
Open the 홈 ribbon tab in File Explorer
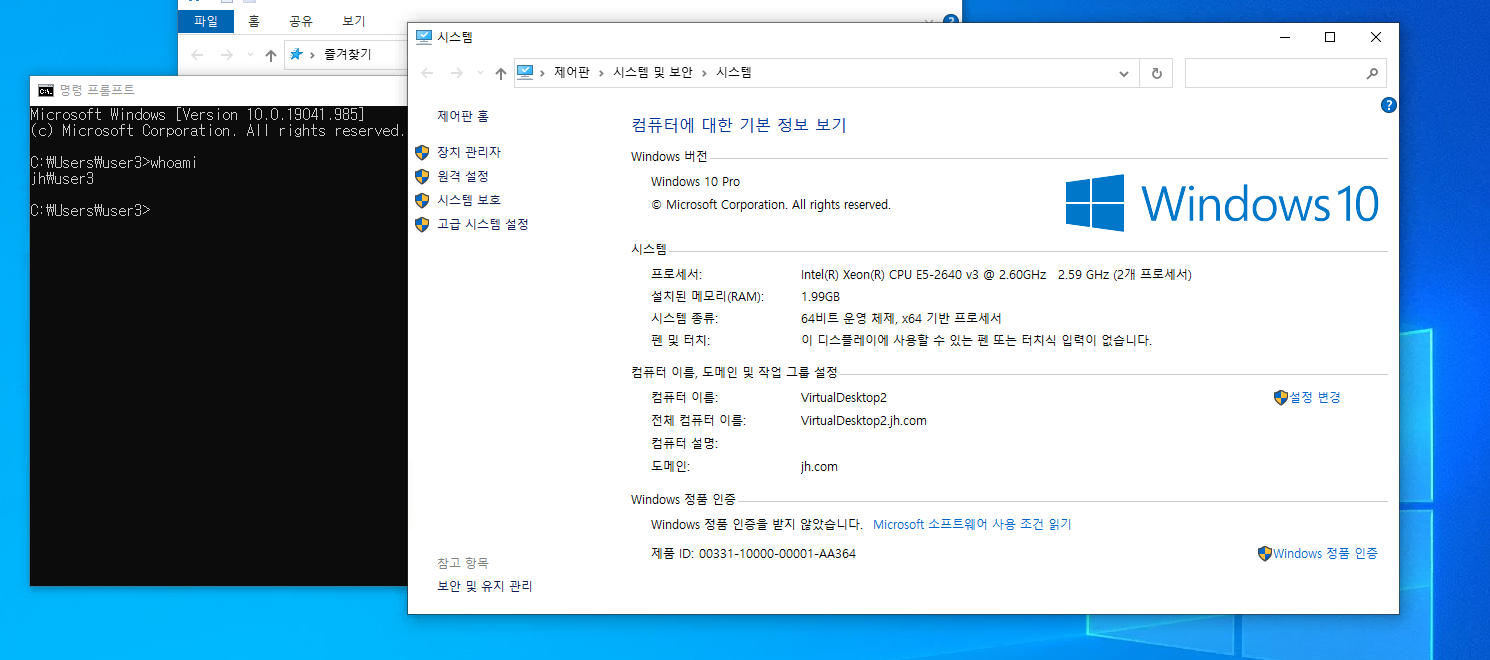pos(254,21)
